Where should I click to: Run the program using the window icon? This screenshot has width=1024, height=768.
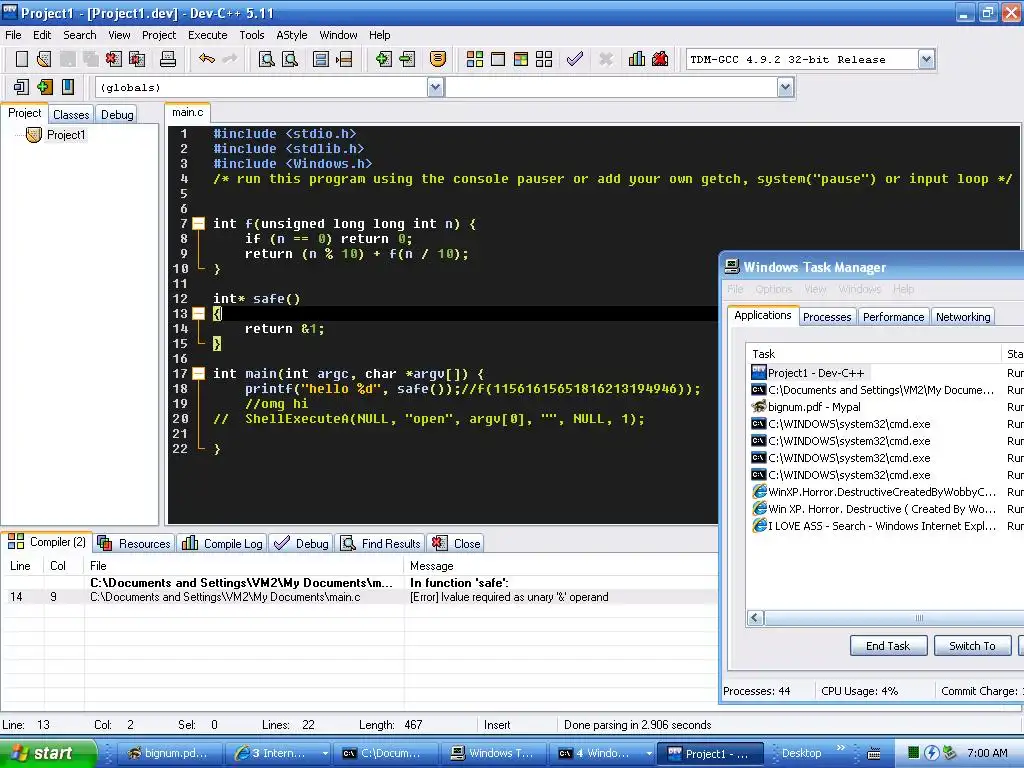coord(498,59)
